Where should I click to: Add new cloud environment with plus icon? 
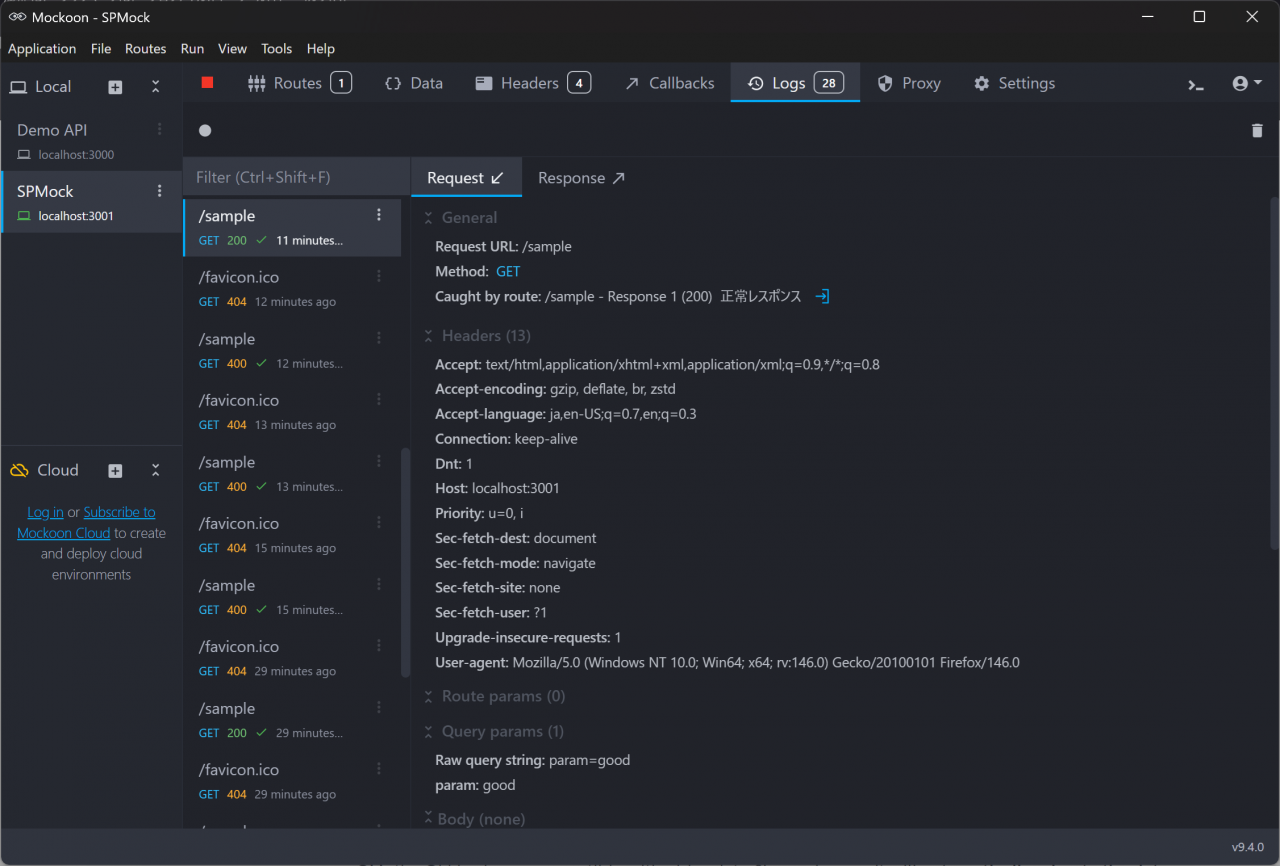pyautogui.click(x=115, y=471)
